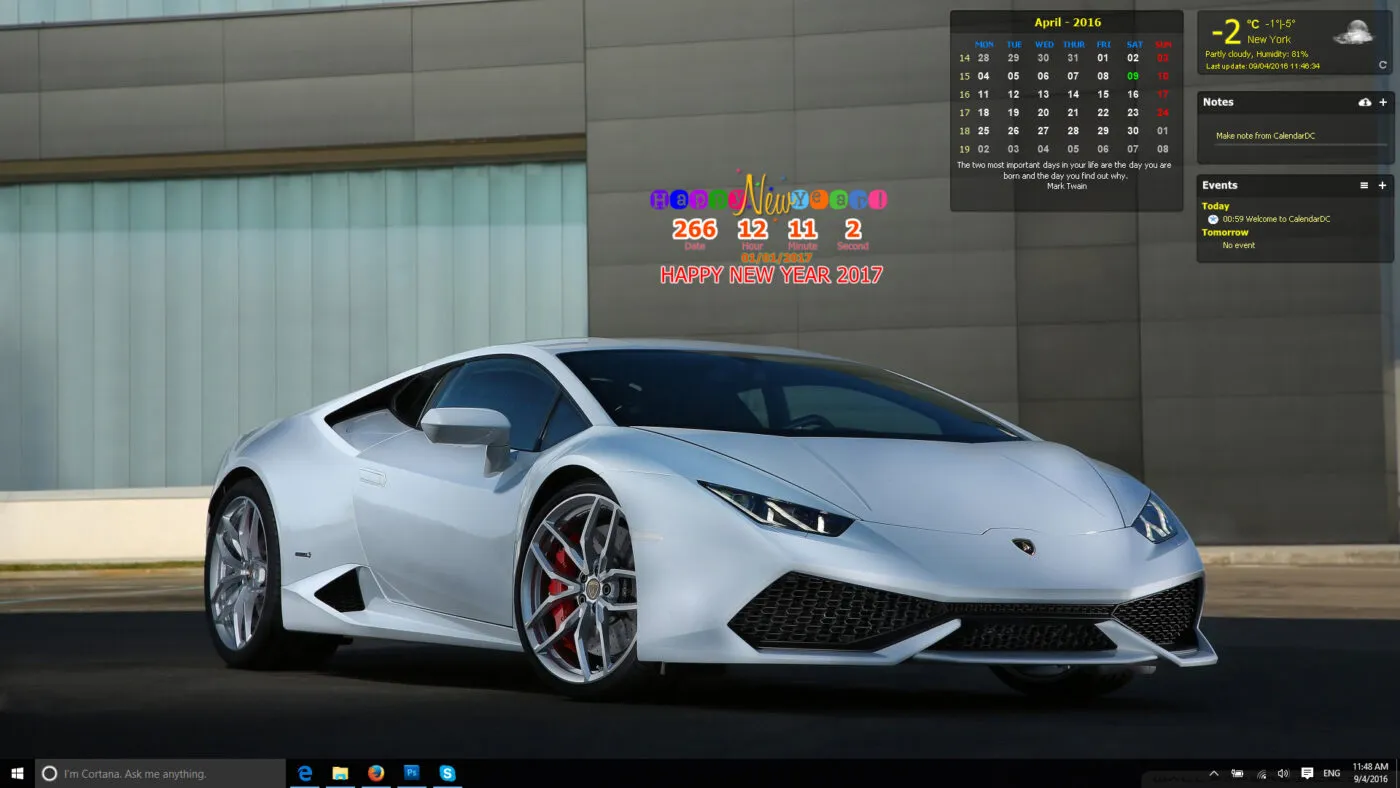
Task: Click the cloud sync icon in Notes
Action: pyautogui.click(x=1364, y=102)
